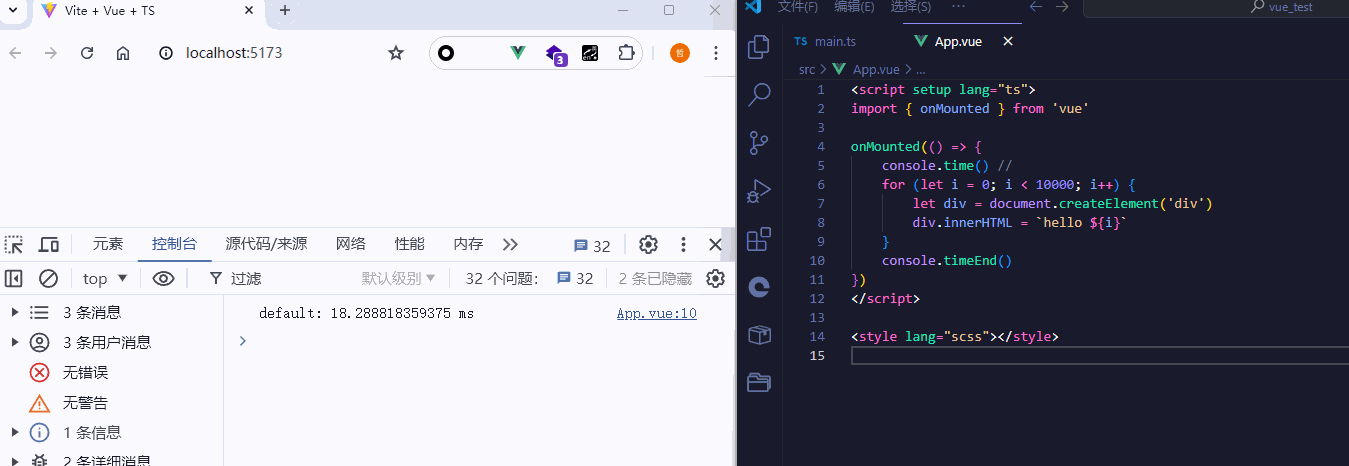Open the 文件(F) menu
Viewport: 1349px width, 466px height.
click(798, 7)
